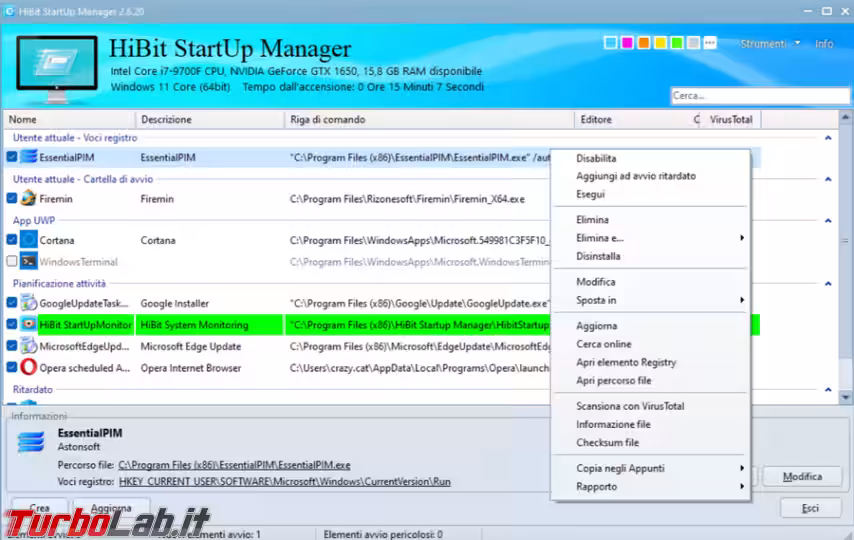854x540 pixels.
Task: Enable the WindowsTerminal startup checkbox
Action: [11, 262]
